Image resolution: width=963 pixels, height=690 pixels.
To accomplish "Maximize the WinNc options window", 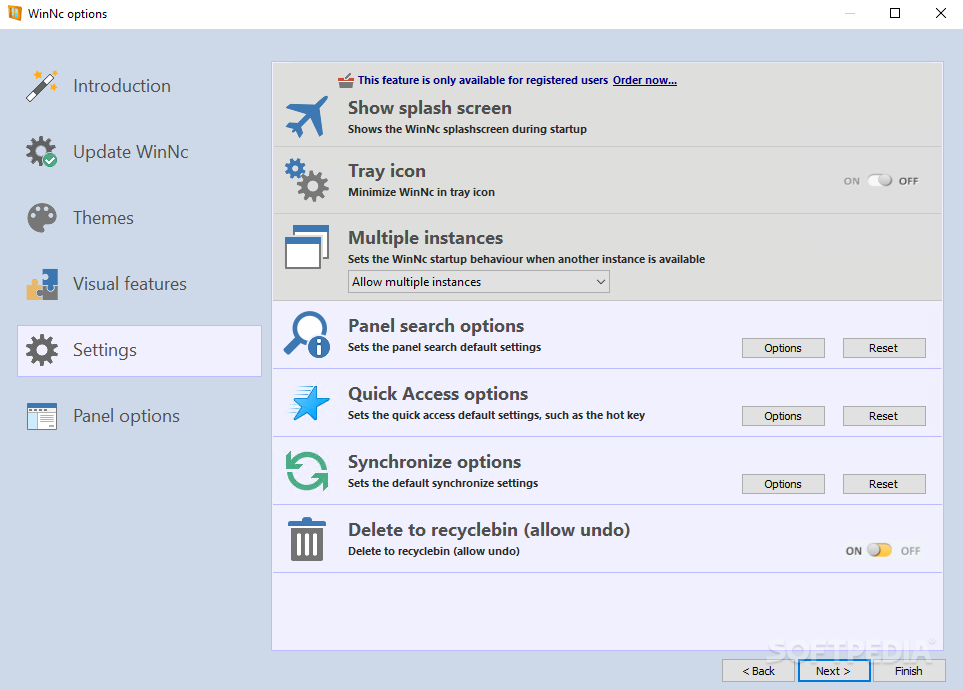I will (x=895, y=13).
